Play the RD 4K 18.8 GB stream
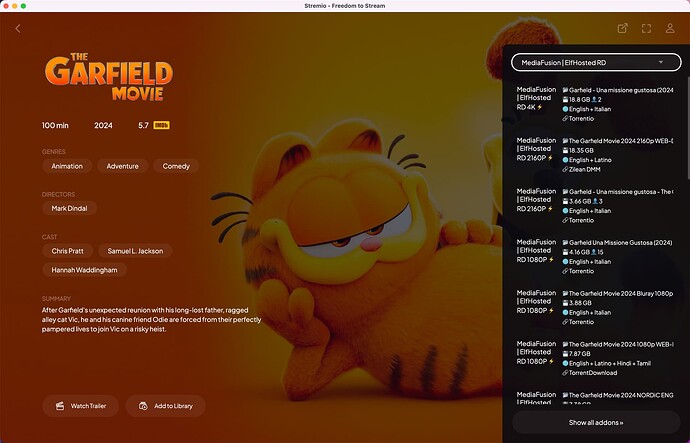690x443 pixels. (x=595, y=104)
